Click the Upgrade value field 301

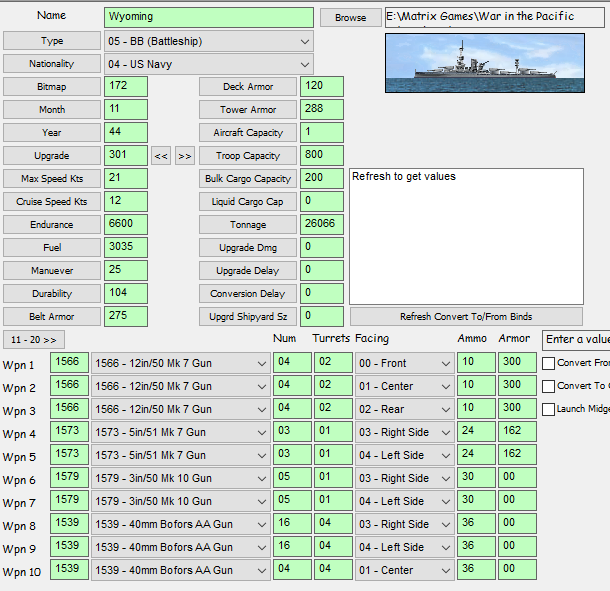pyautogui.click(x=126, y=155)
